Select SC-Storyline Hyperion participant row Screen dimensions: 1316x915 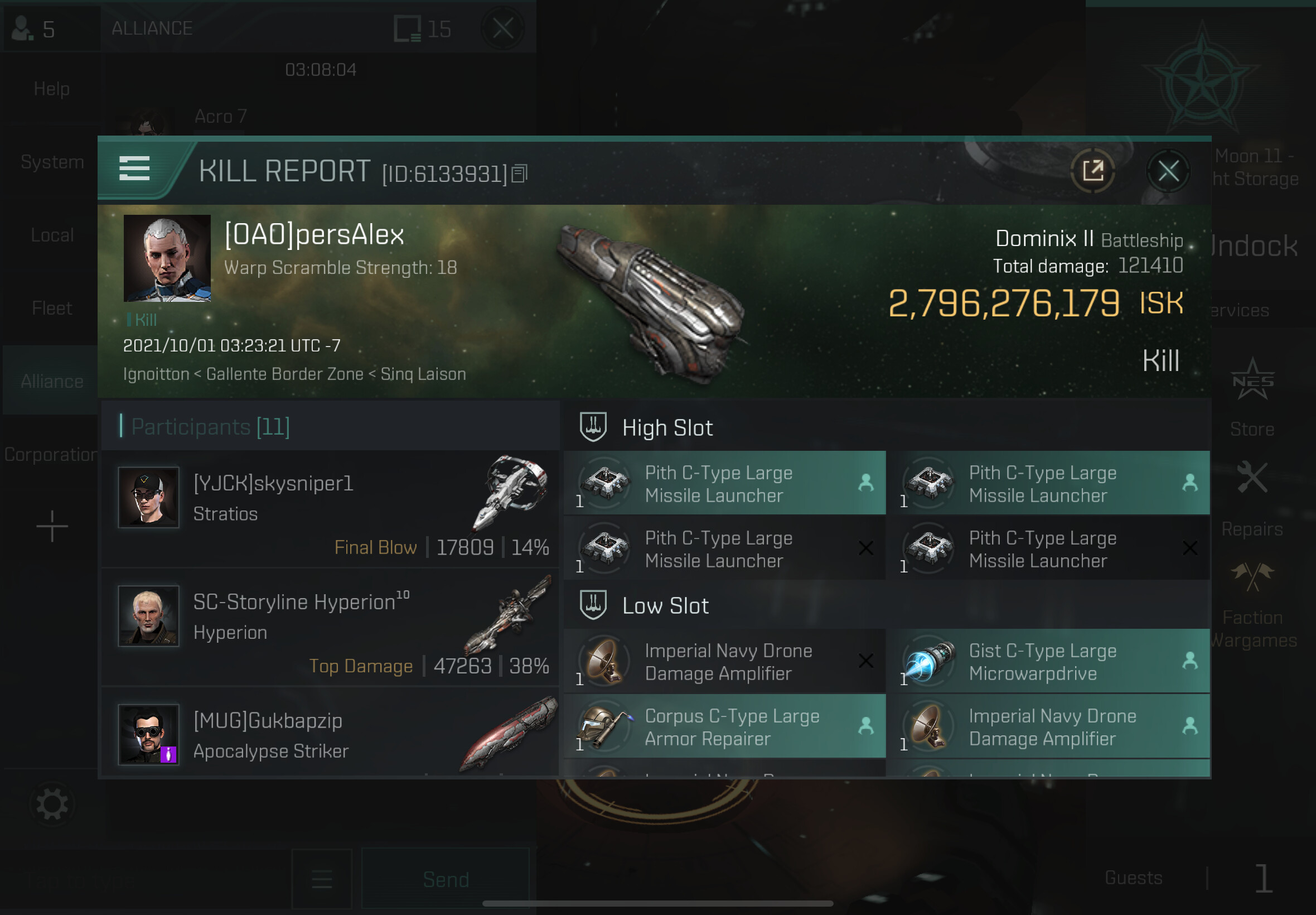[x=330, y=628]
